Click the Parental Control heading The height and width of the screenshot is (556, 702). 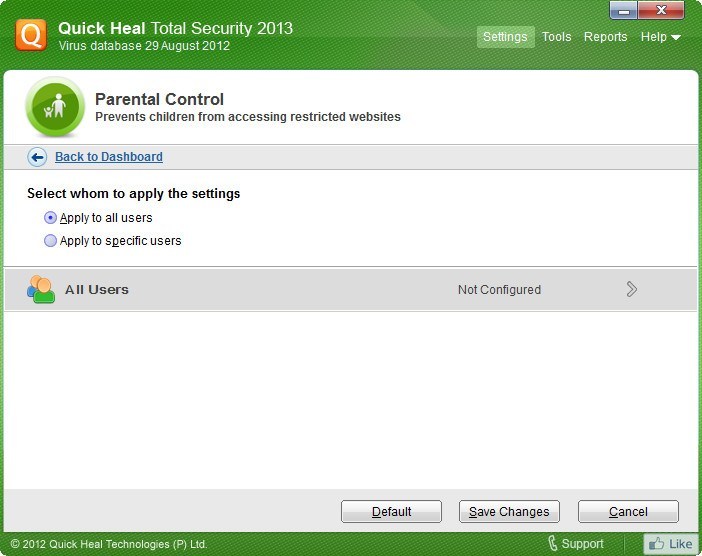click(159, 99)
